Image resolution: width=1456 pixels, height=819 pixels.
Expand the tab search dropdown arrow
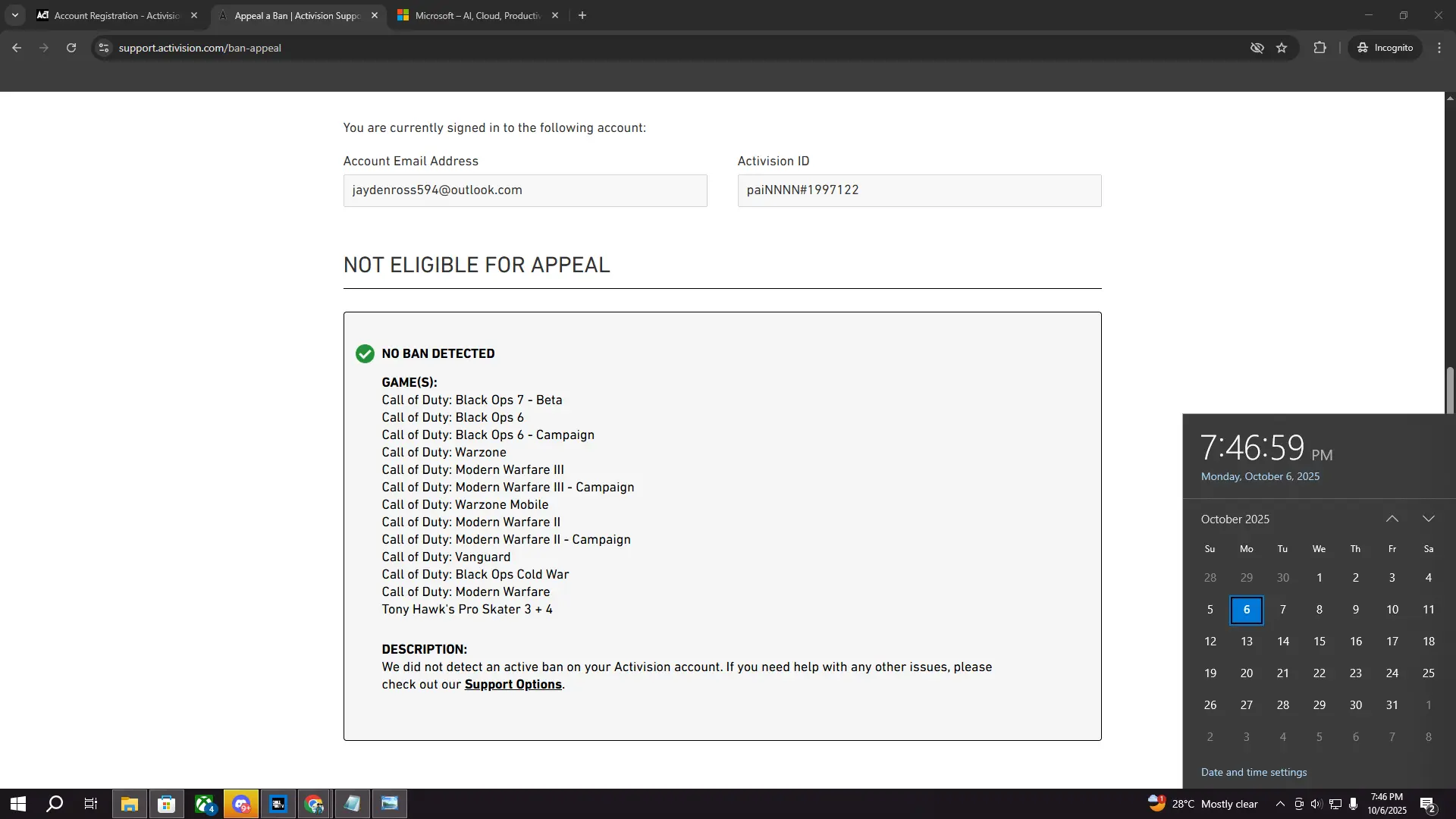click(14, 15)
